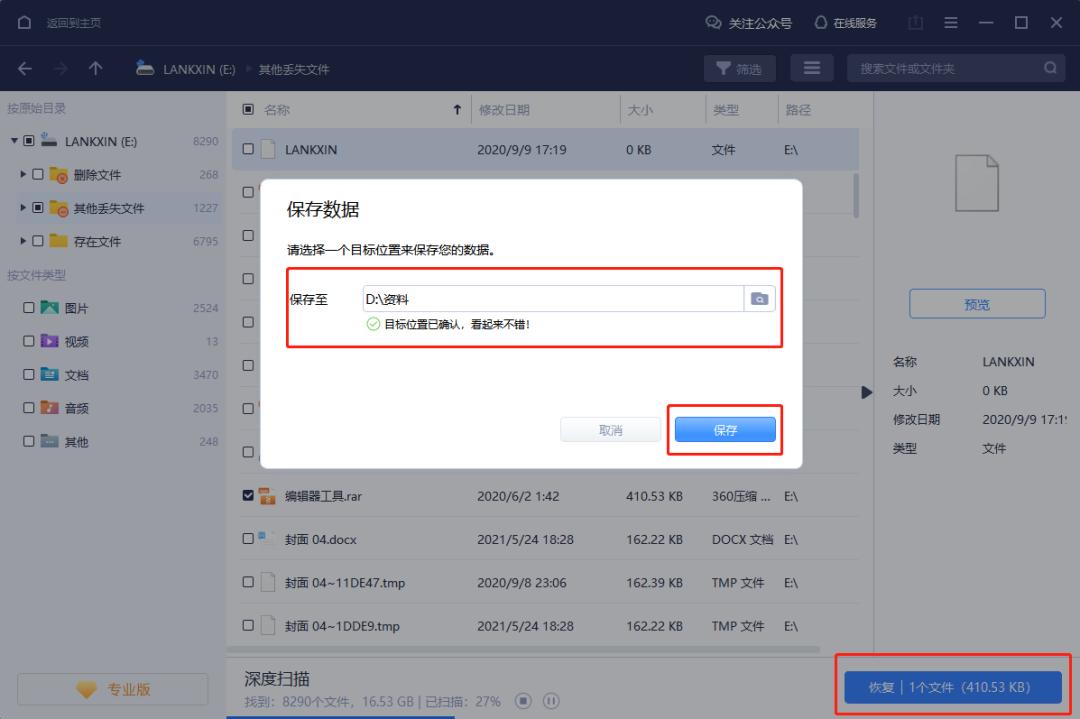Uncheck the 编辑器工具.rar file checkbox

click(250, 494)
